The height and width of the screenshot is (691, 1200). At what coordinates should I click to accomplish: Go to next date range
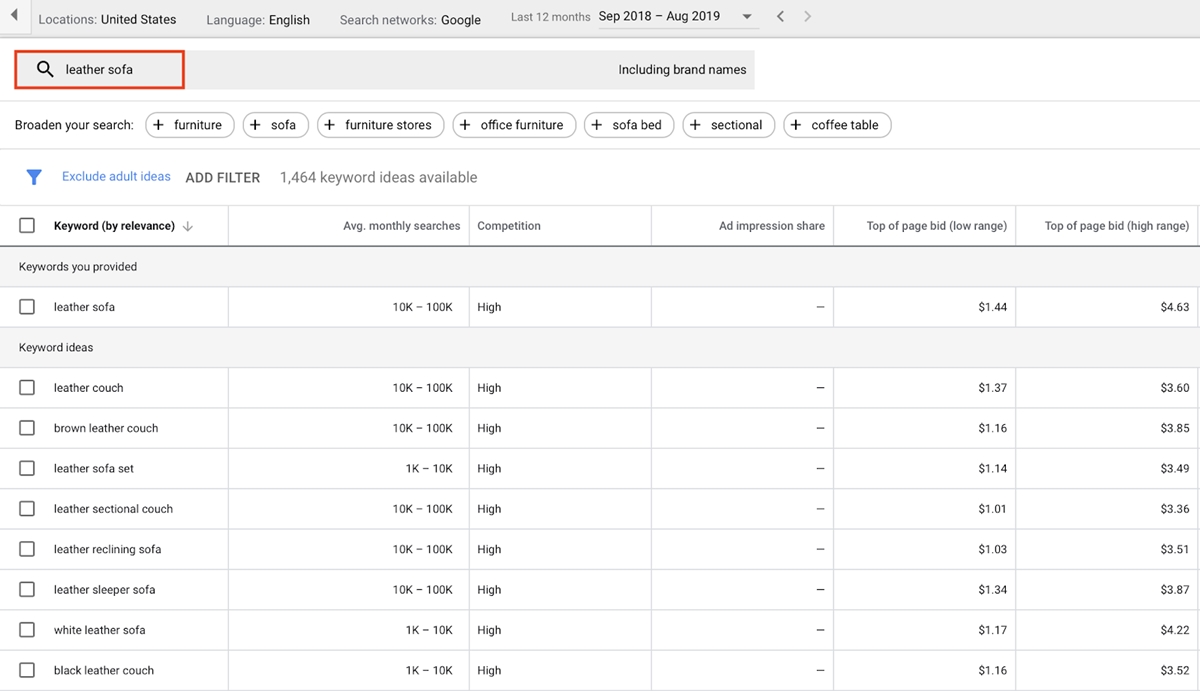tap(808, 17)
